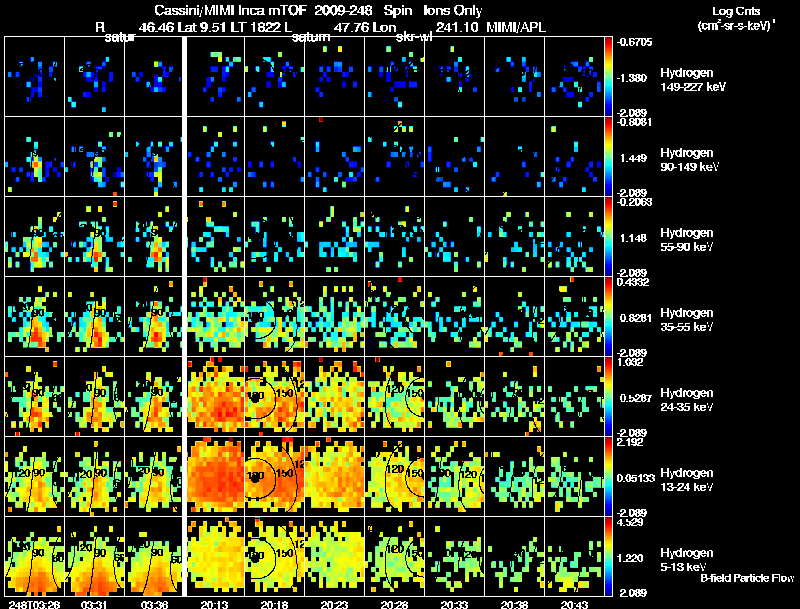The width and height of the screenshot is (800, 609).
Task: Click the 5-13 keV panel at 03:26
Action: [35, 556]
